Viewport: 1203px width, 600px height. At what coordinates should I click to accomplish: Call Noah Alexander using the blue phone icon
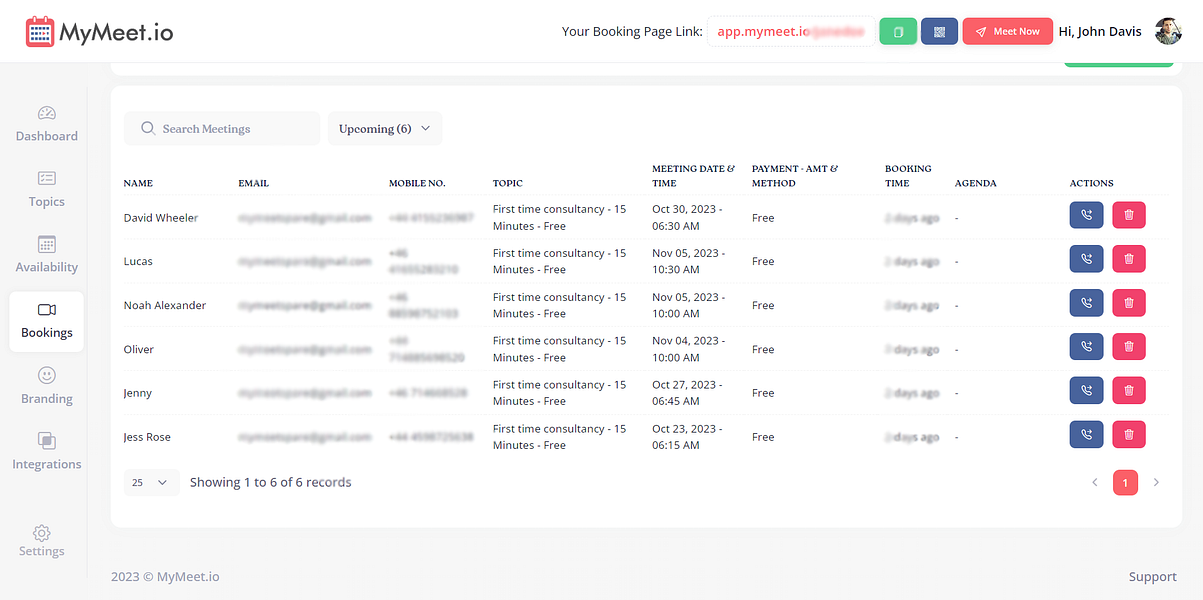click(1086, 302)
